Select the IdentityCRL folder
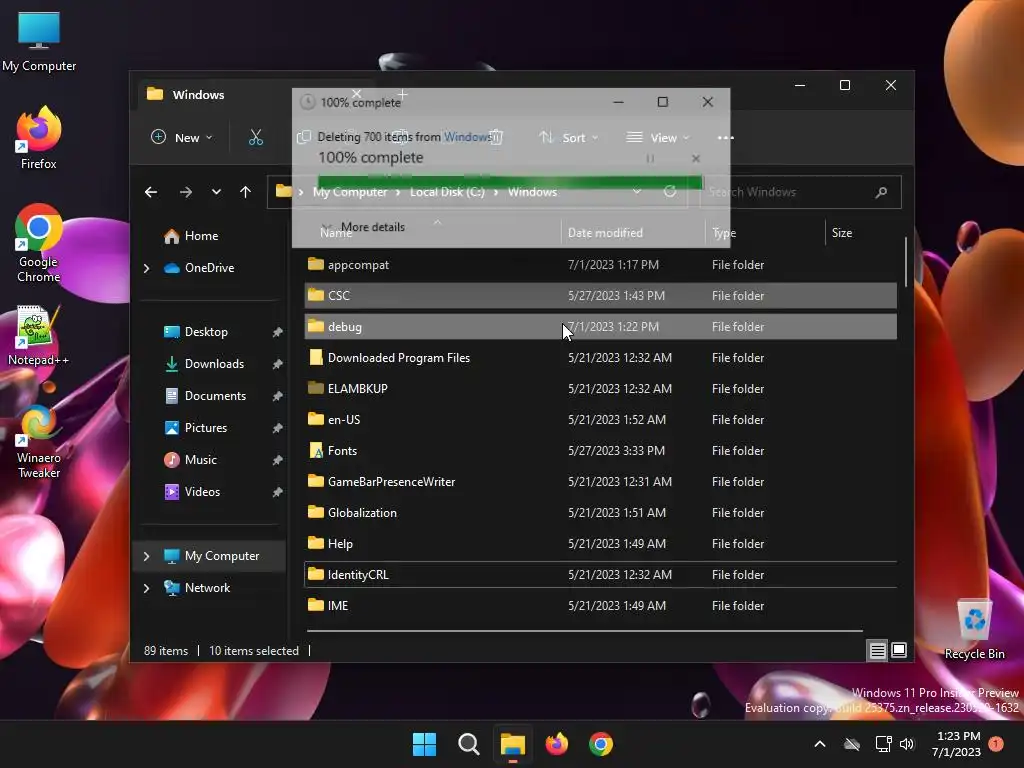The height and width of the screenshot is (768, 1024). 600,575
